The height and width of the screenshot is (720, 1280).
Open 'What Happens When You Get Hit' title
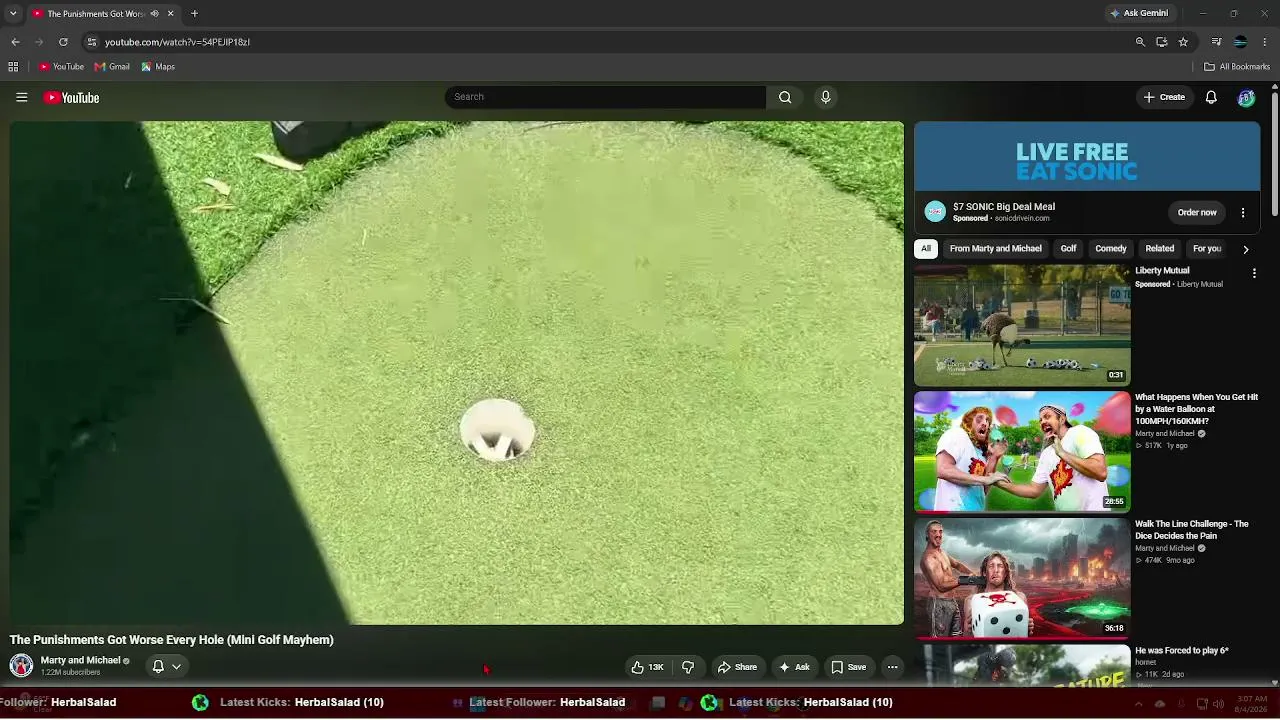(x=1197, y=409)
